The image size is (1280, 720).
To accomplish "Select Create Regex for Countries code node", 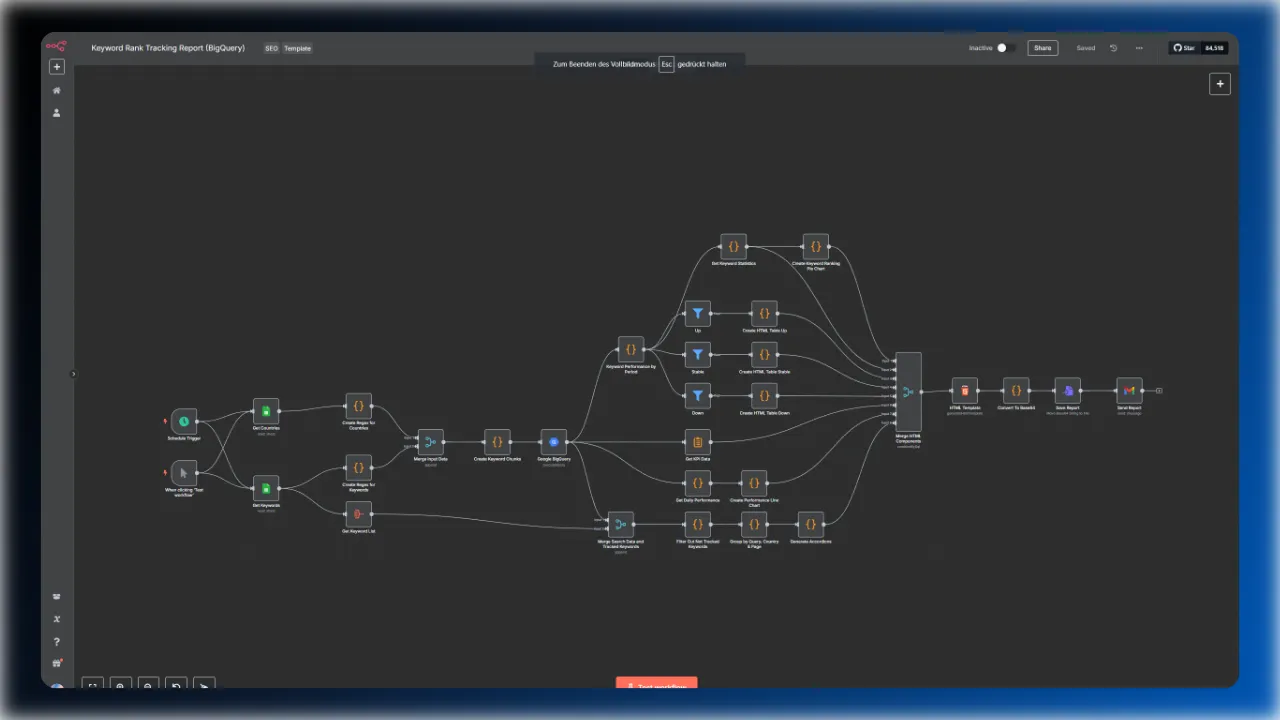I will (358, 406).
